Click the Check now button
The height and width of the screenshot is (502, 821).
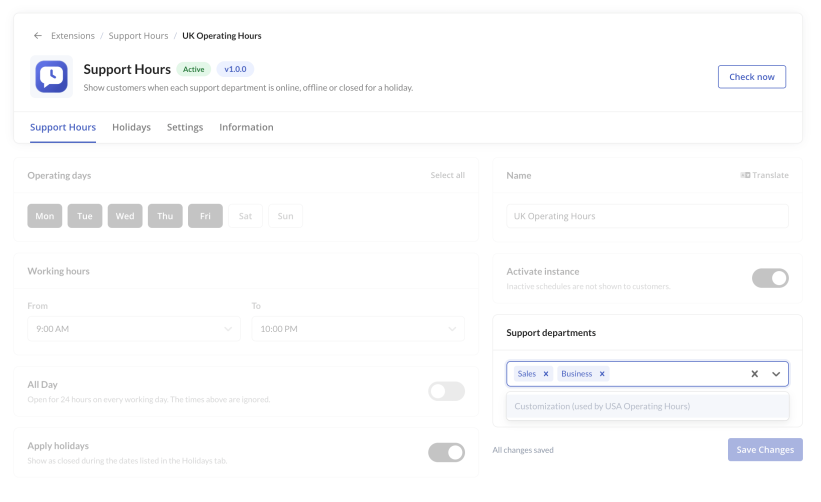[x=752, y=77]
